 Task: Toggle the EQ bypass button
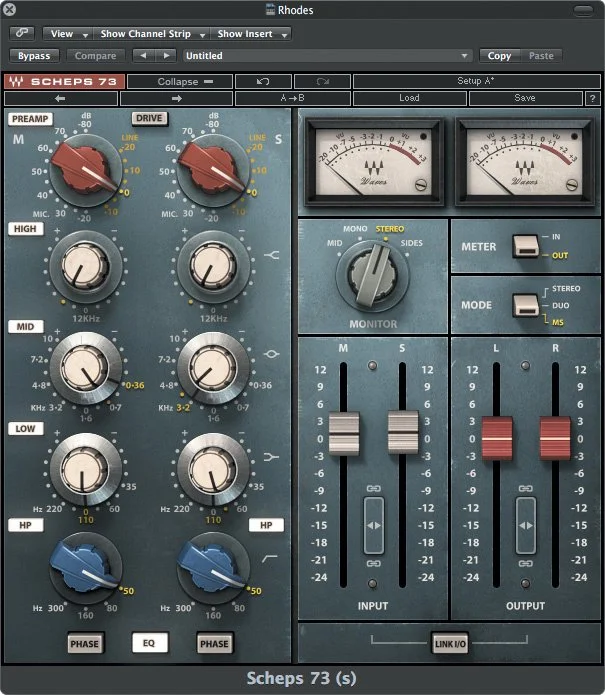point(149,643)
